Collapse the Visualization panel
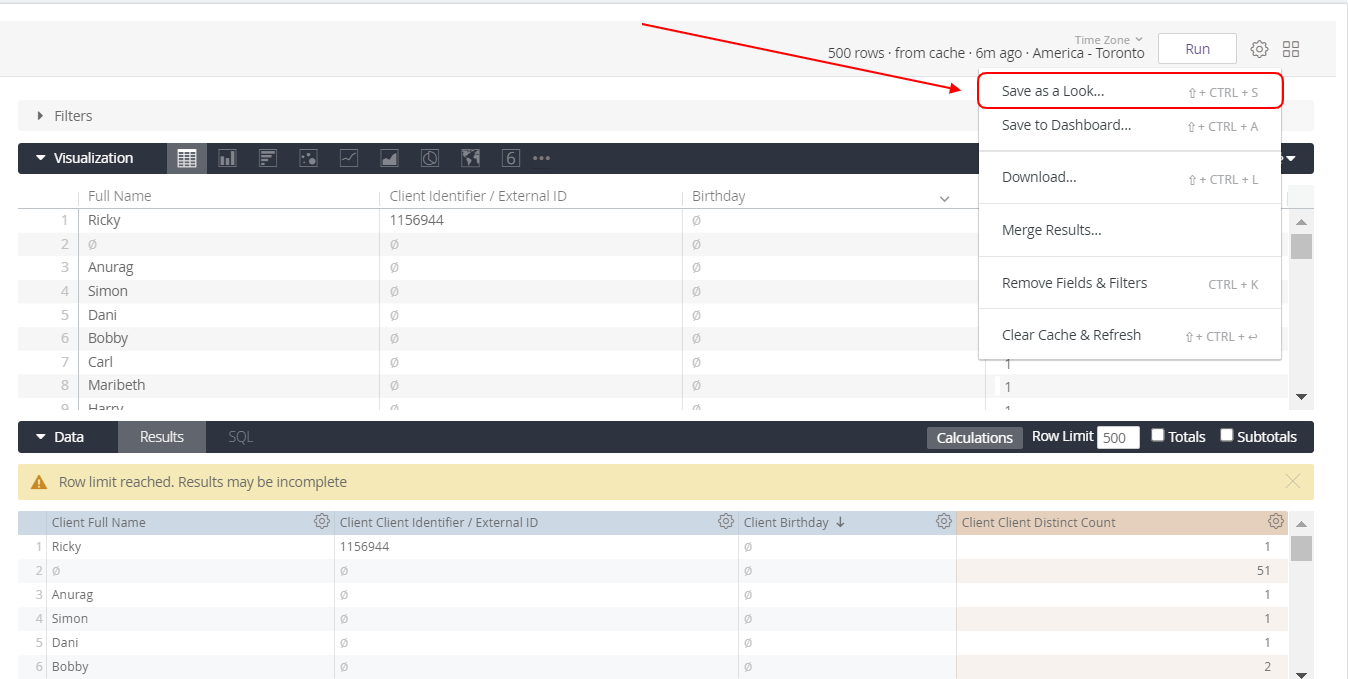Image resolution: width=1348 pixels, height=679 pixels. [41, 158]
